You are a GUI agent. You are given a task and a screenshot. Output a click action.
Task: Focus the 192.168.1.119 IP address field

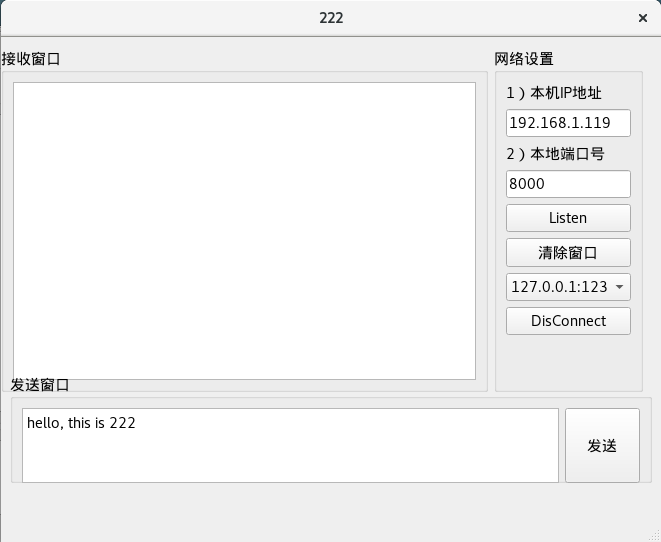coord(568,123)
